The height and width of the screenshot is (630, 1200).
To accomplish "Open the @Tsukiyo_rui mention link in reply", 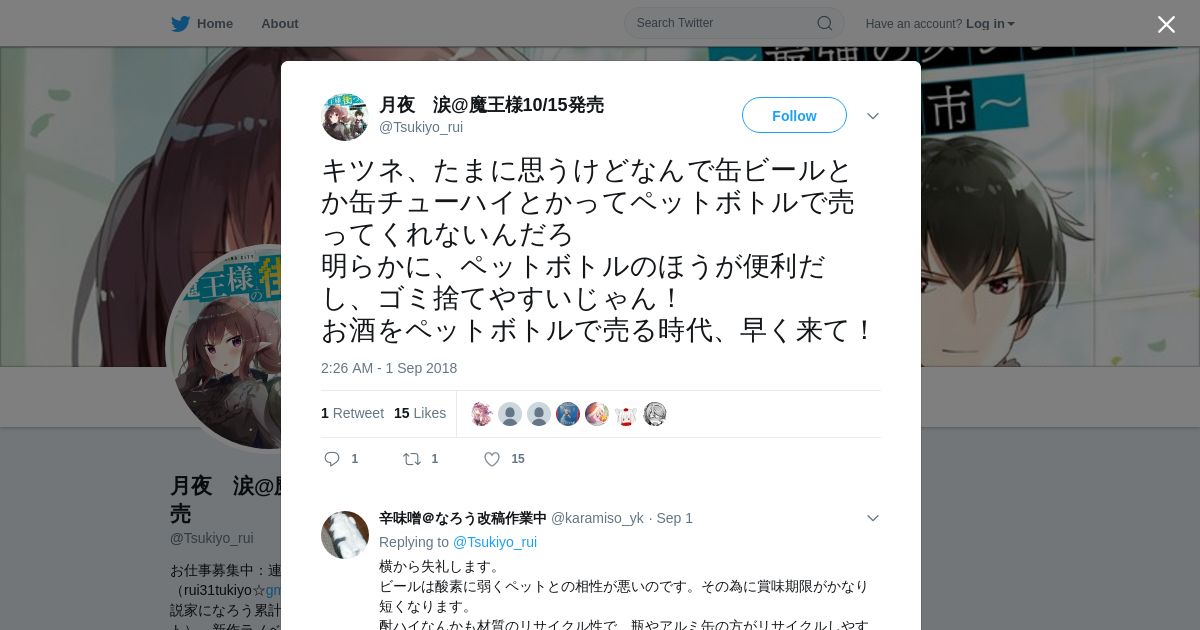I will point(495,542).
